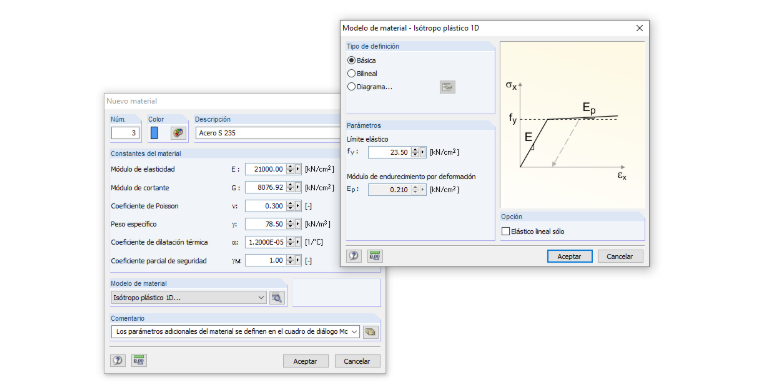
Task: Open arrow menu beside Peso específico
Action: click(x=298, y=224)
